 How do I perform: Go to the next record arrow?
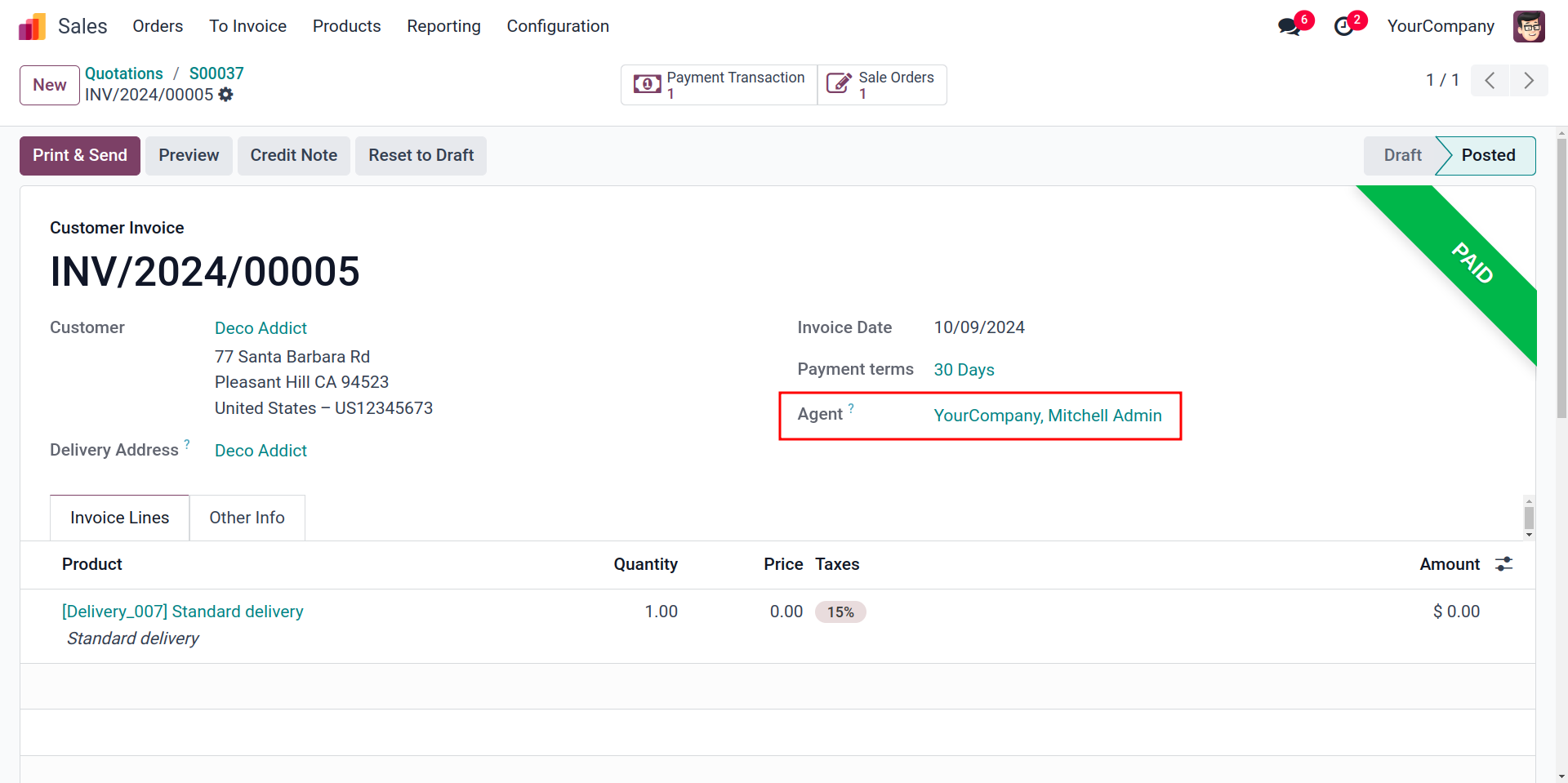[x=1529, y=80]
